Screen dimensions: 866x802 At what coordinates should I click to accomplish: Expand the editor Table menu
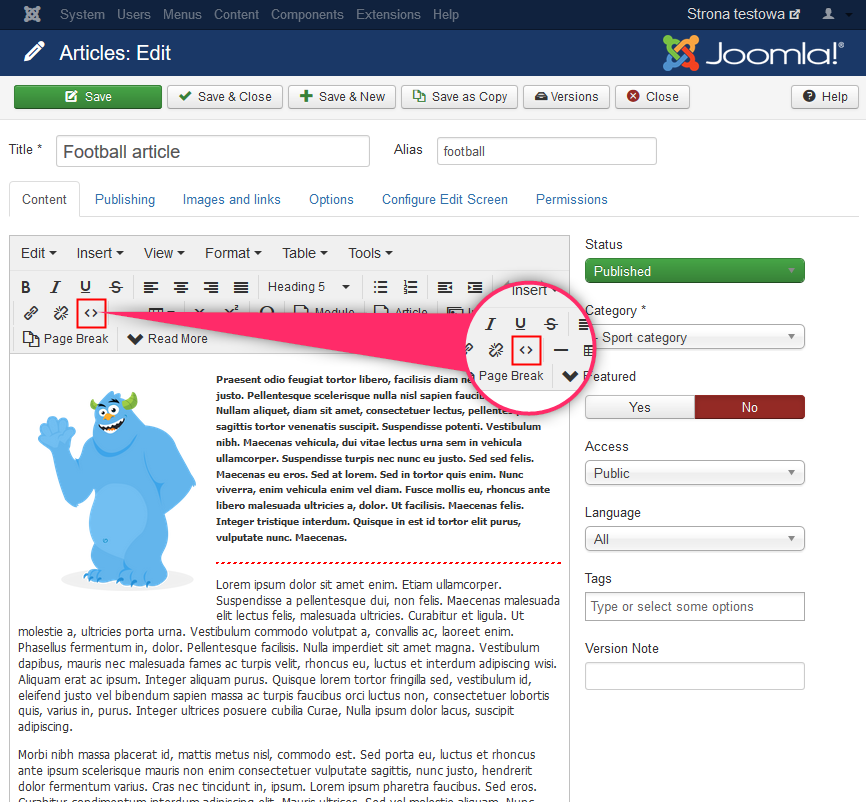tap(305, 253)
